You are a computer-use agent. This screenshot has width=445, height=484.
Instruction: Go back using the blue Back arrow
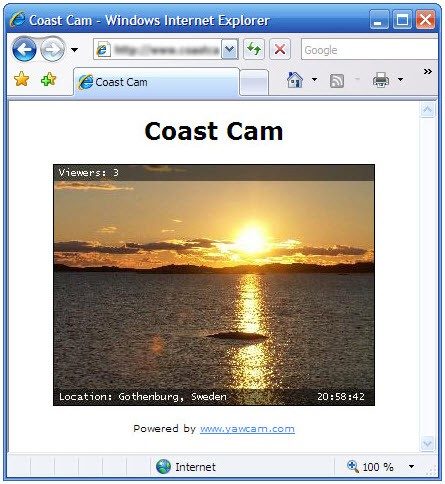(24, 50)
